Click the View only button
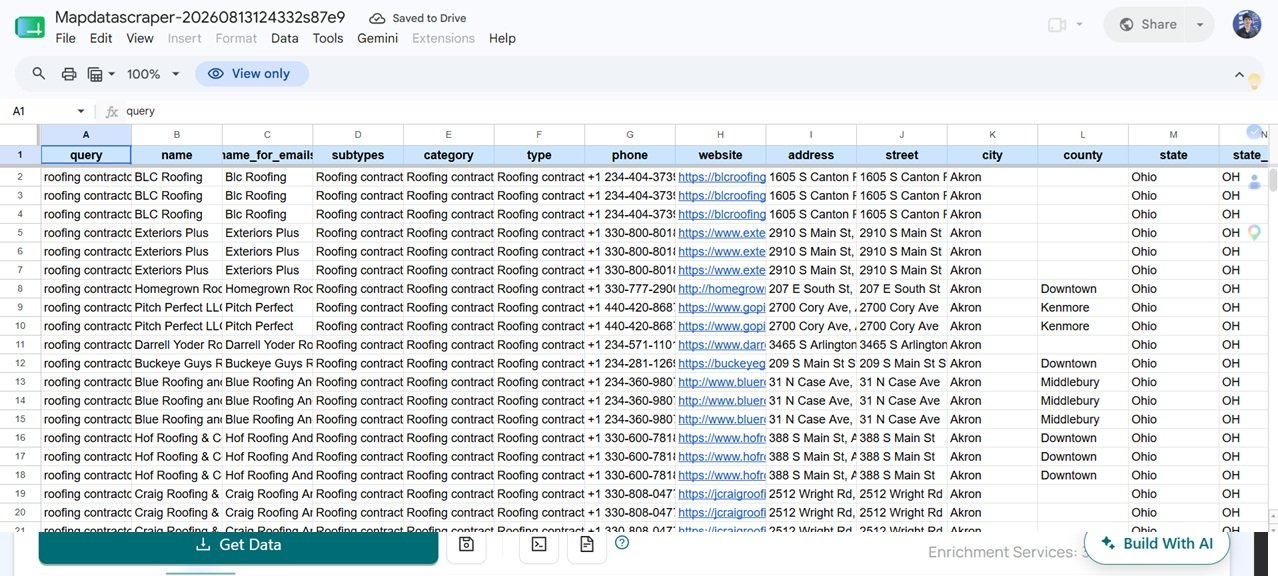 pos(252,74)
